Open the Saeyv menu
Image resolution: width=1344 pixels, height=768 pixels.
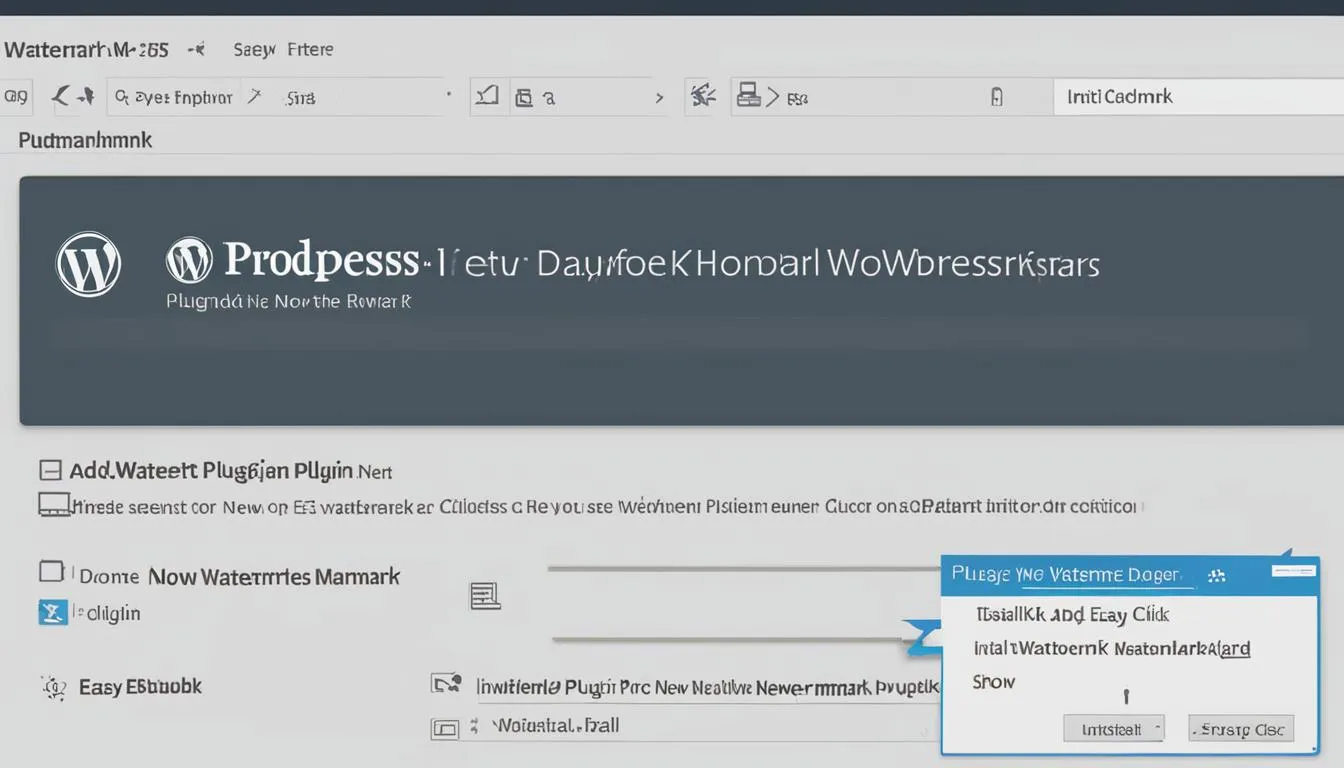(255, 49)
